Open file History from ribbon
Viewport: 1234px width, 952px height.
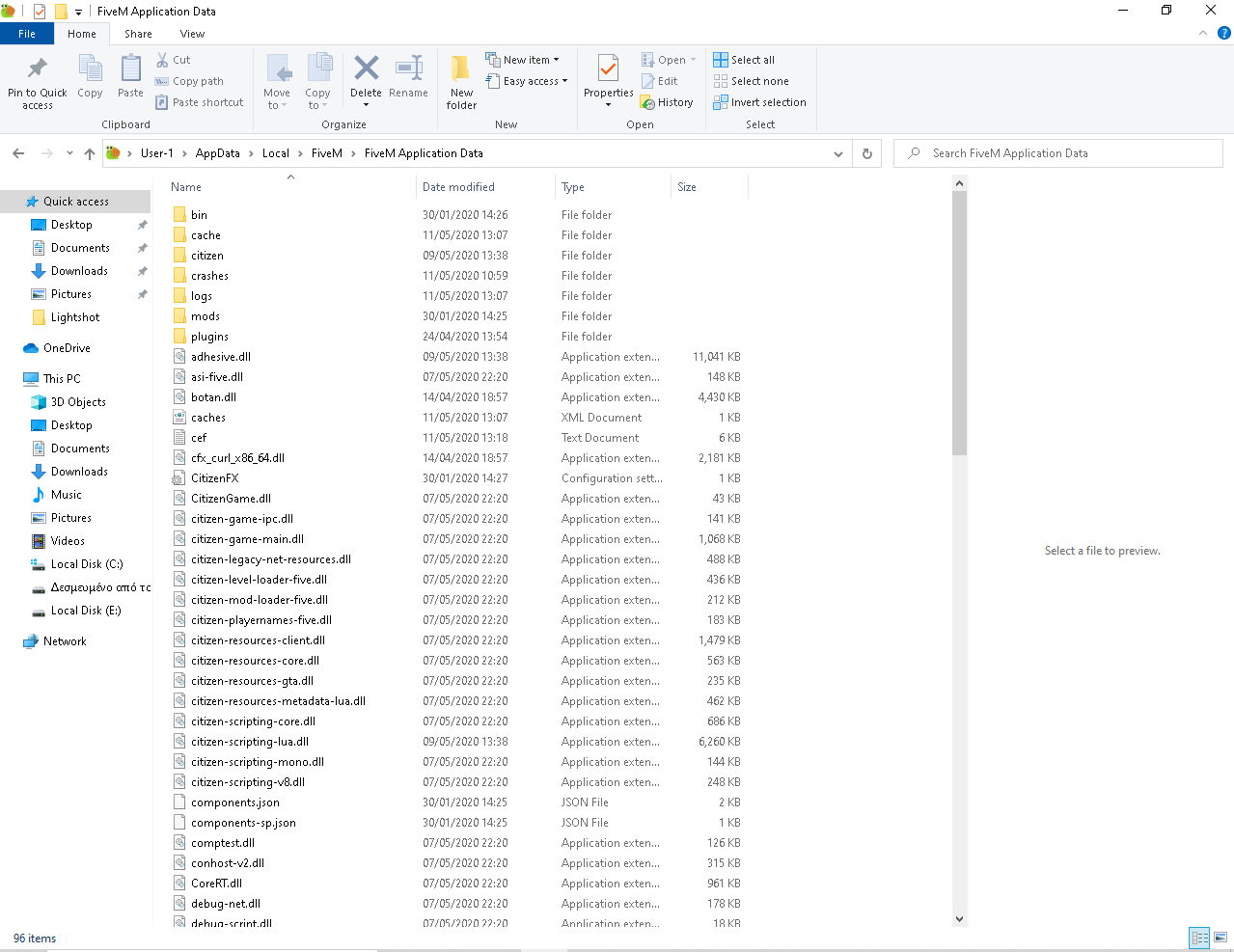(x=667, y=102)
